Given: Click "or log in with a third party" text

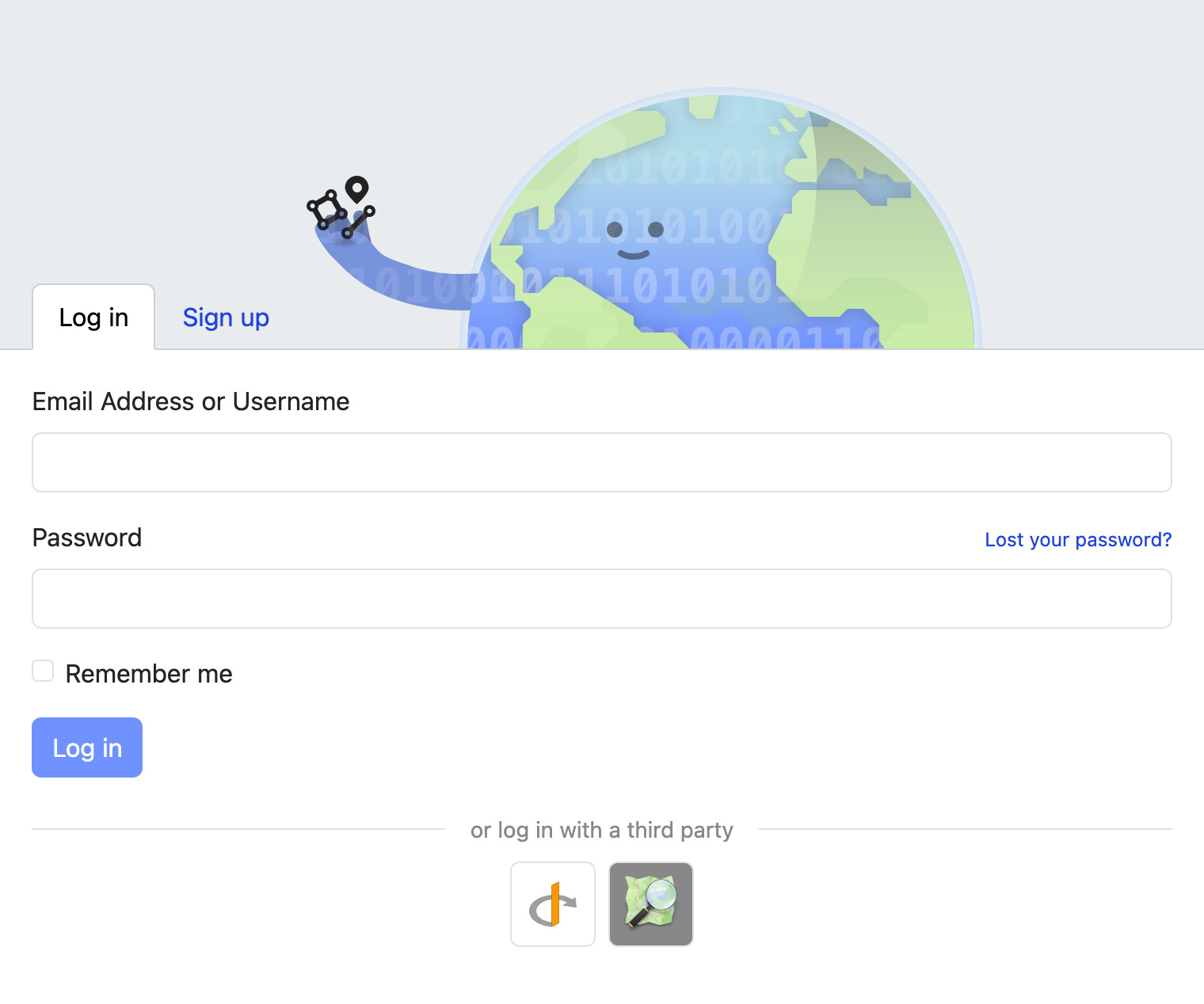Looking at the screenshot, I should tap(602, 830).
